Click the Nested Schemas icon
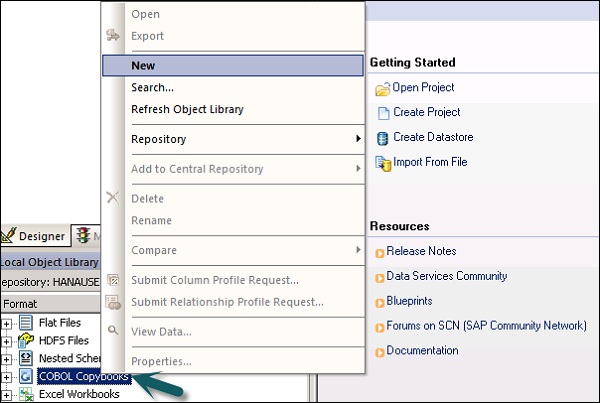The image size is (600, 403). tap(25, 359)
